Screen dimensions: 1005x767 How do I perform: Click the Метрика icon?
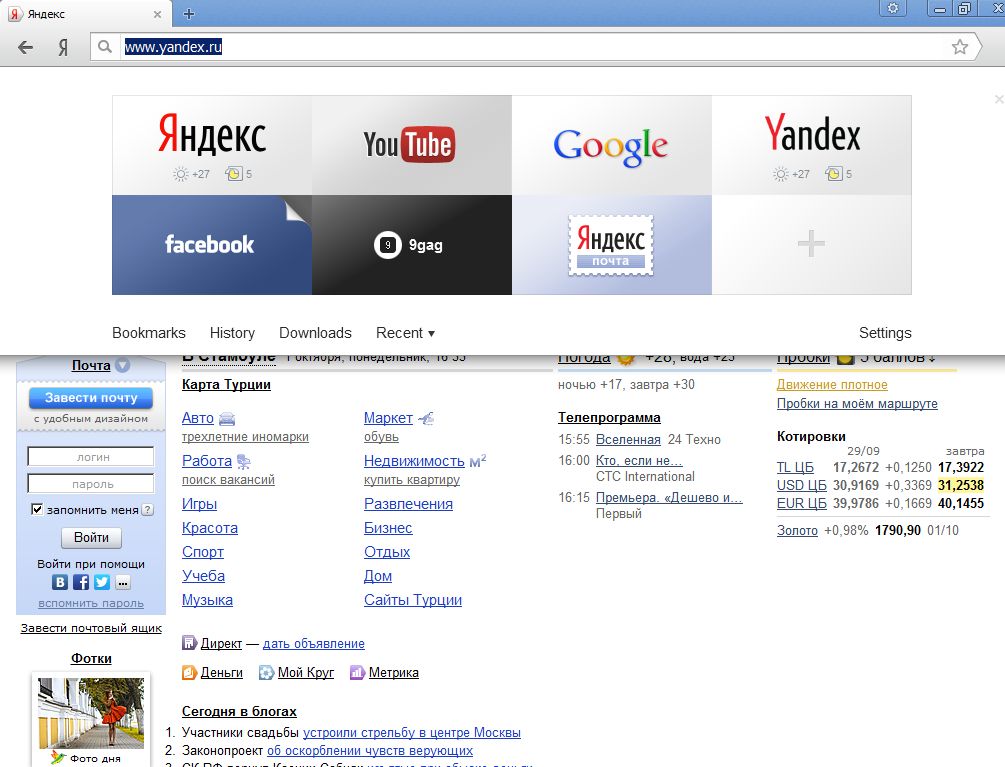357,672
